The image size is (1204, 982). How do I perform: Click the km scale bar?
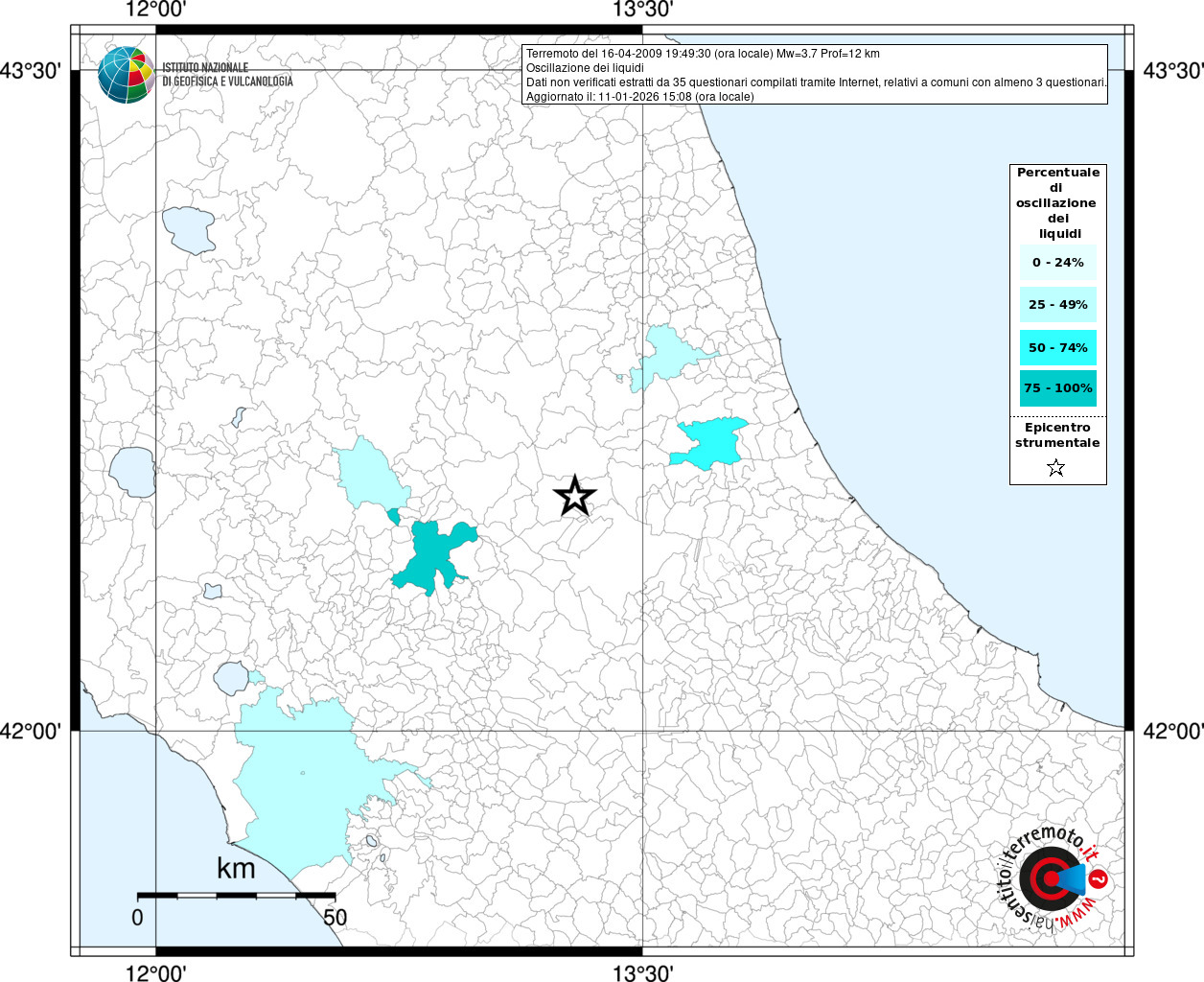tap(236, 895)
